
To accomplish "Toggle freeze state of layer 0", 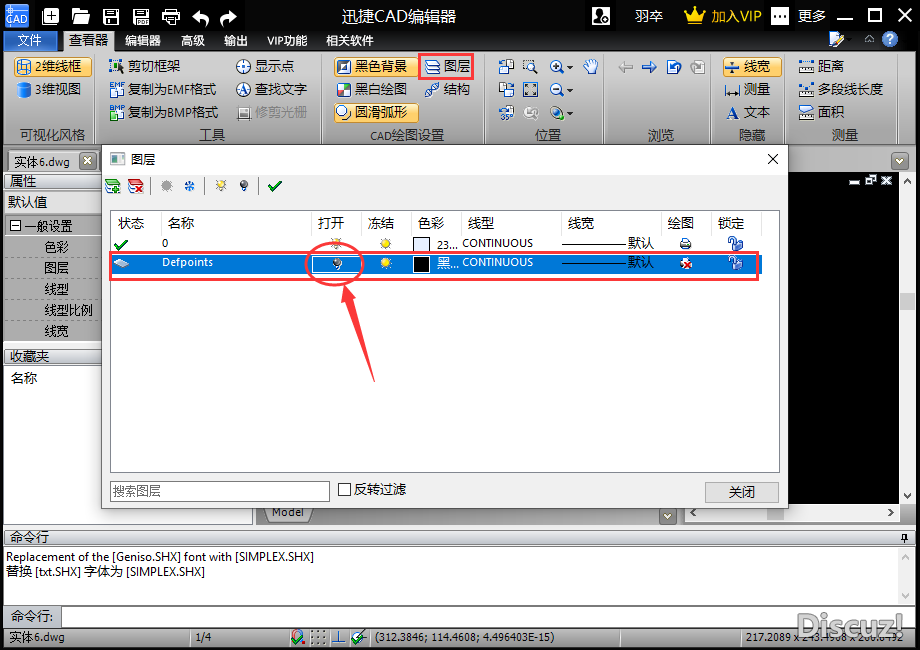I will click(386, 243).
